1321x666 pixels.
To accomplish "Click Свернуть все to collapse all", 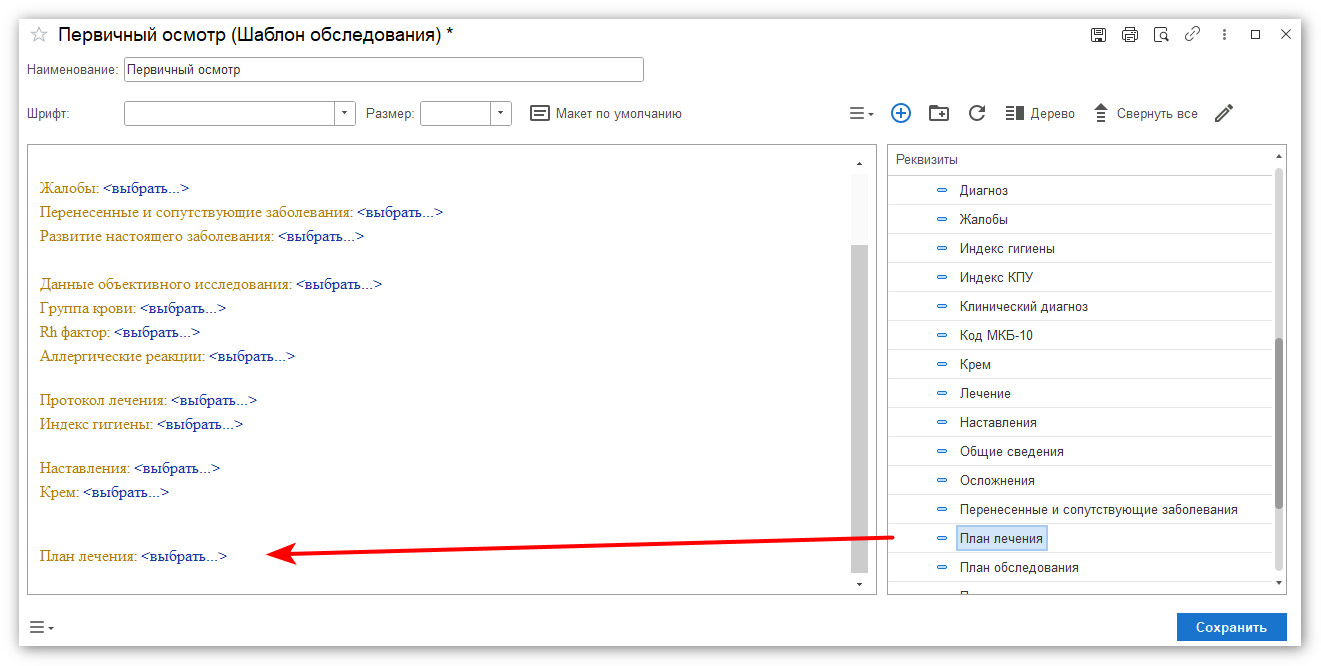I will (x=1145, y=113).
